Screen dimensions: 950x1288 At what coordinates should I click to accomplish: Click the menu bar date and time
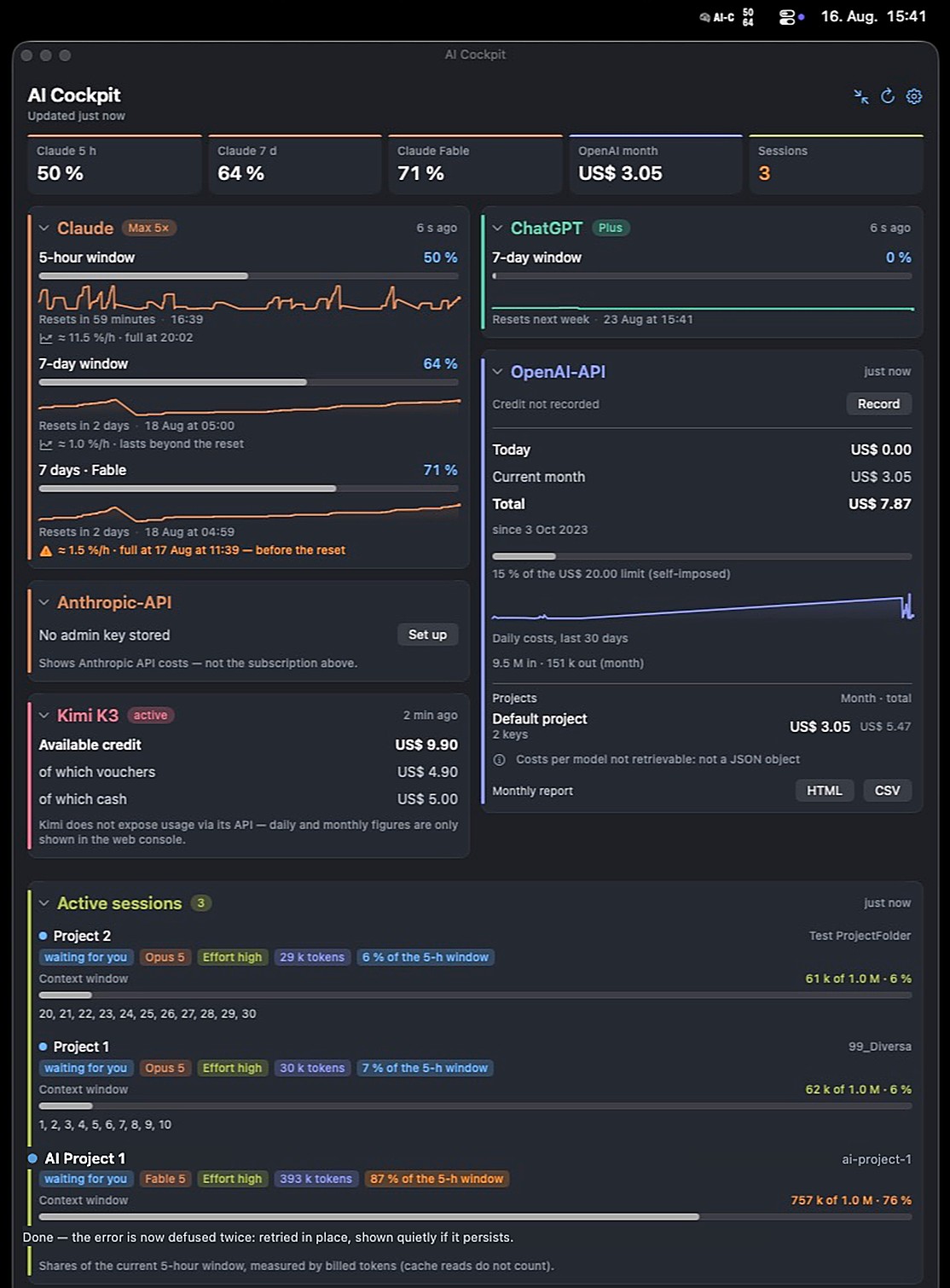point(873,16)
